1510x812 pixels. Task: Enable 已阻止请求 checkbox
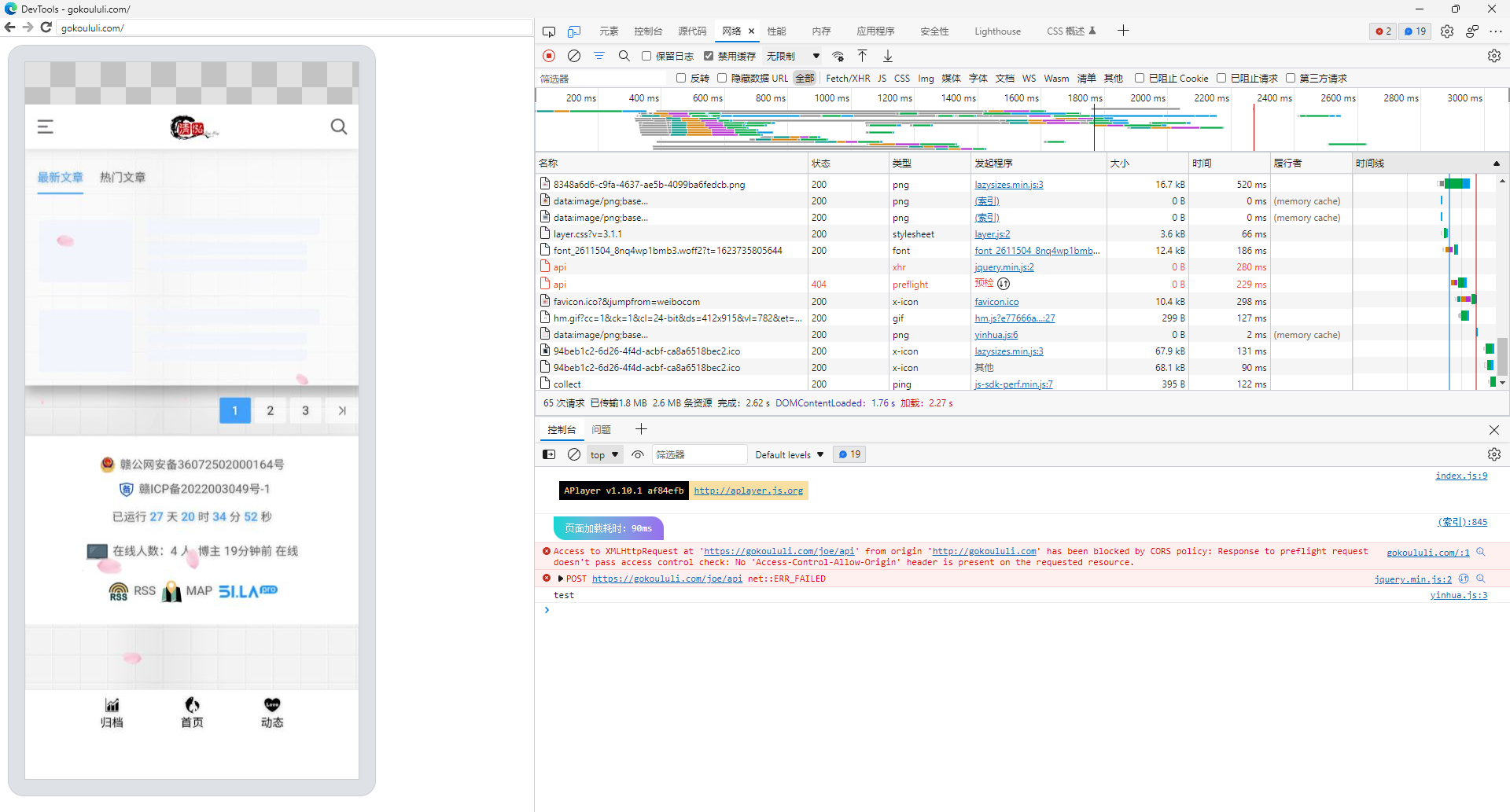[1221, 78]
